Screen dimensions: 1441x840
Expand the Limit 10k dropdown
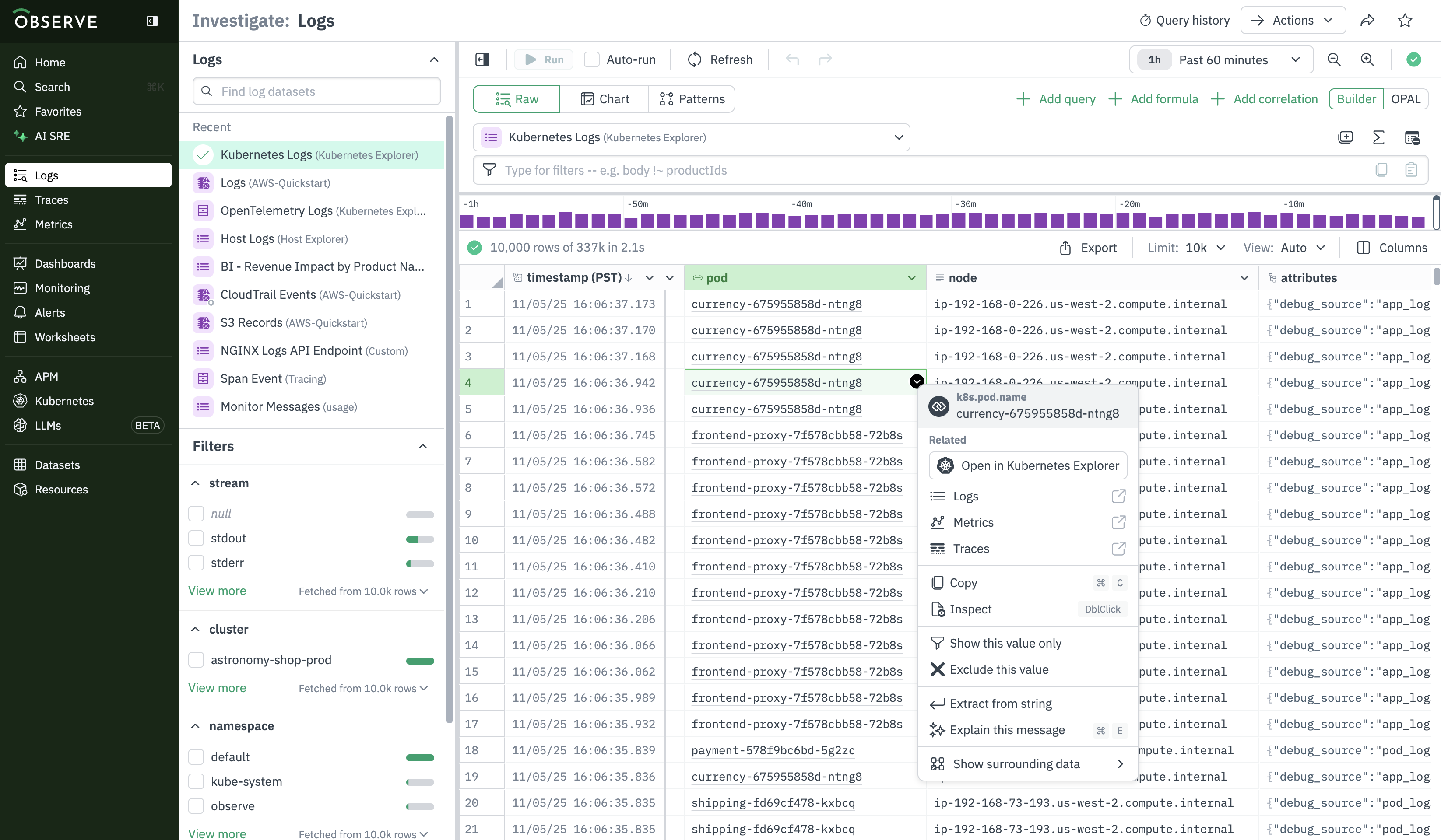pos(1204,248)
